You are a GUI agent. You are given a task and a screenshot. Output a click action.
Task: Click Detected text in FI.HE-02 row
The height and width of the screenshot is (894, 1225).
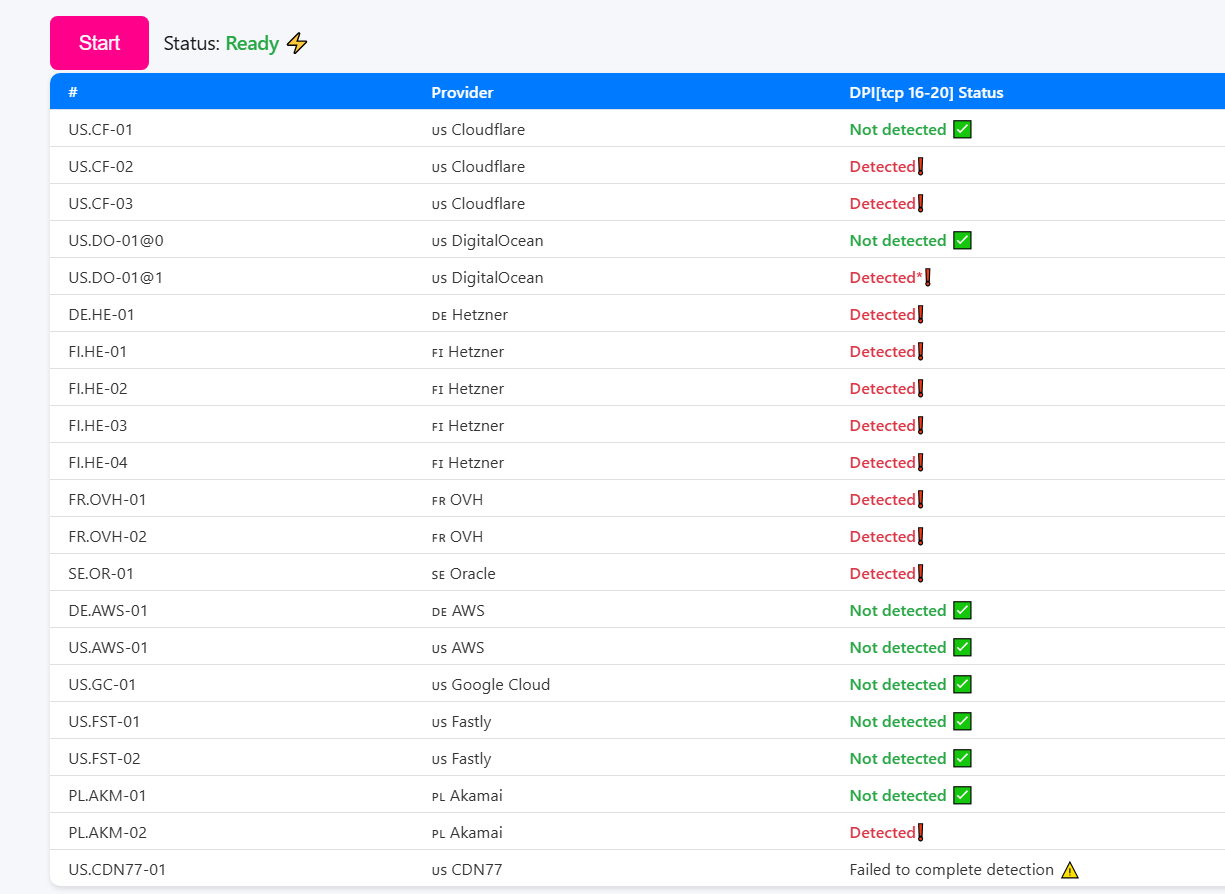(882, 388)
